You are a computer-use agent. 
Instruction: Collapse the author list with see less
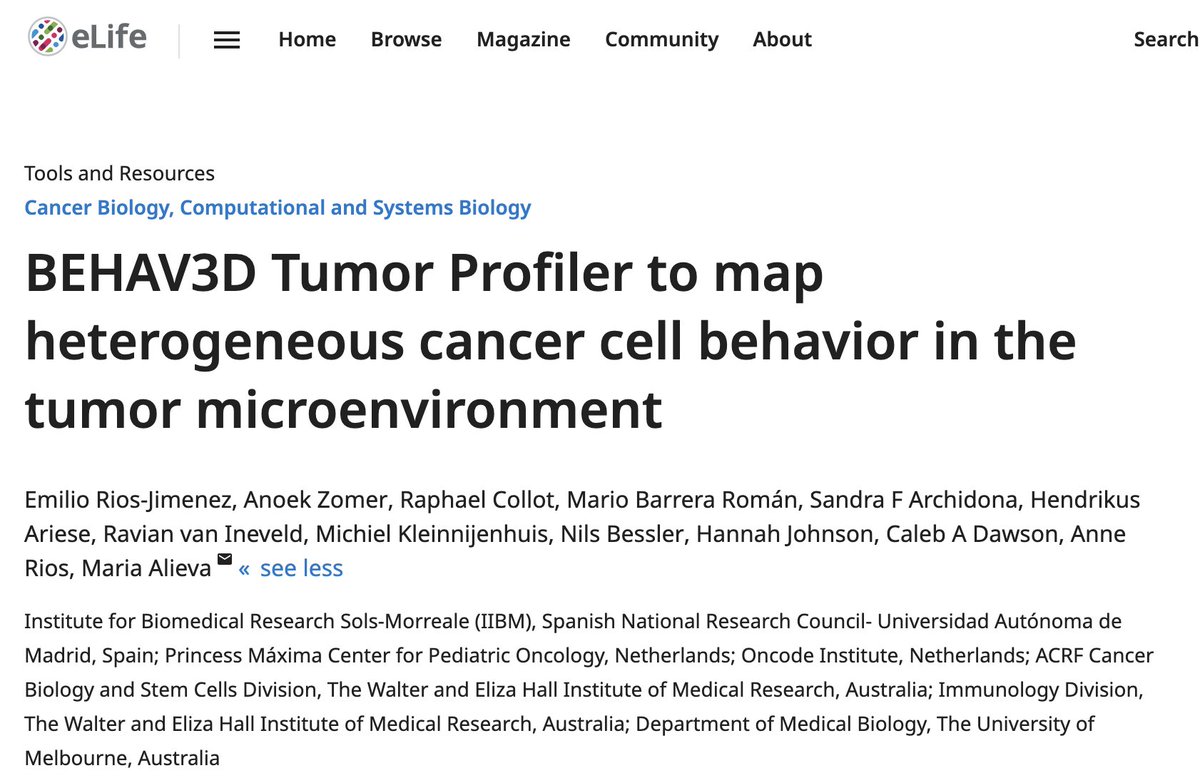coord(305,567)
